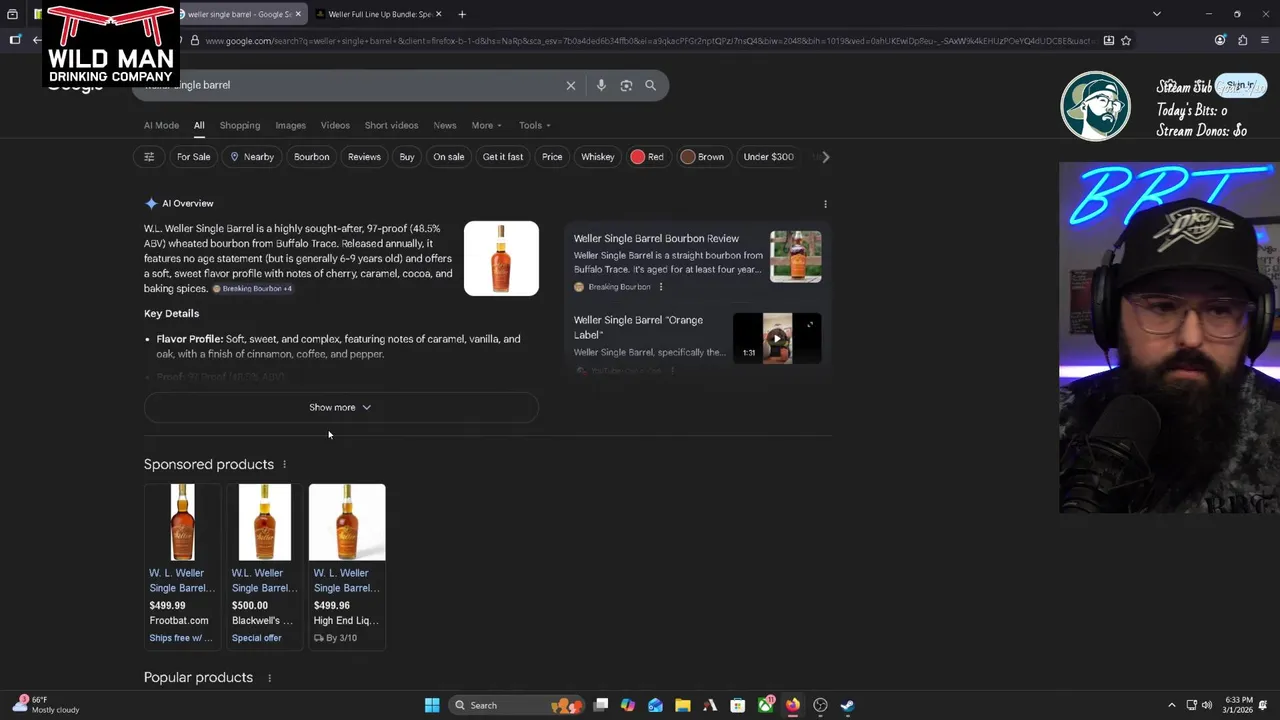Open volume control in system tray
Viewport: 1280px width, 720px height.
1207,705
